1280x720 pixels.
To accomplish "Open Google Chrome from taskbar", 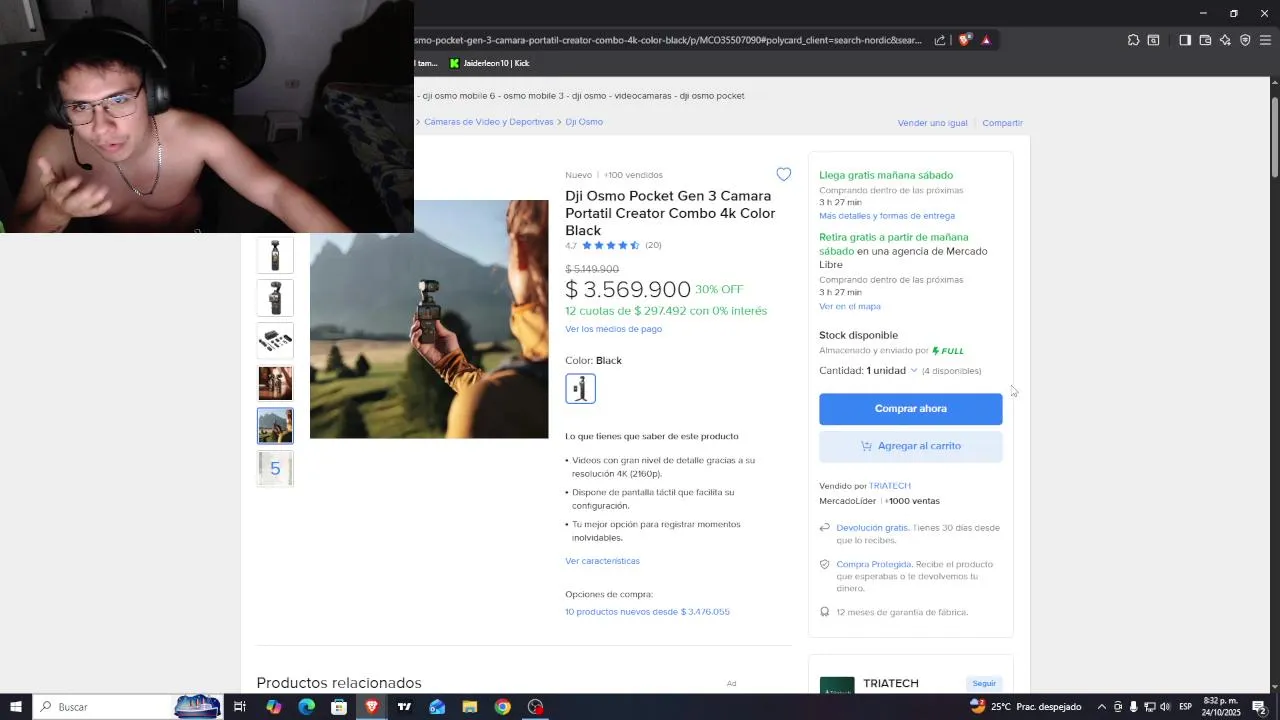I will pos(502,707).
